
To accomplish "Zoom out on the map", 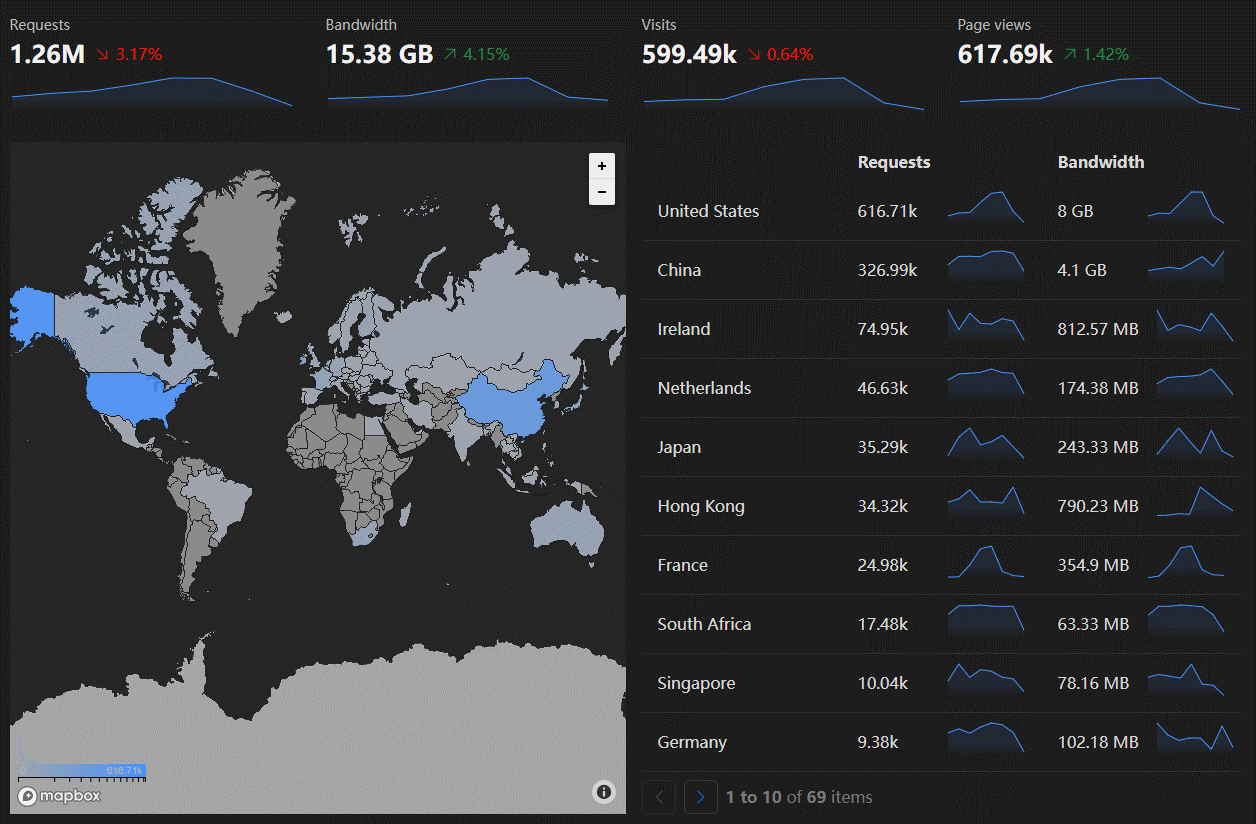I will point(601,192).
